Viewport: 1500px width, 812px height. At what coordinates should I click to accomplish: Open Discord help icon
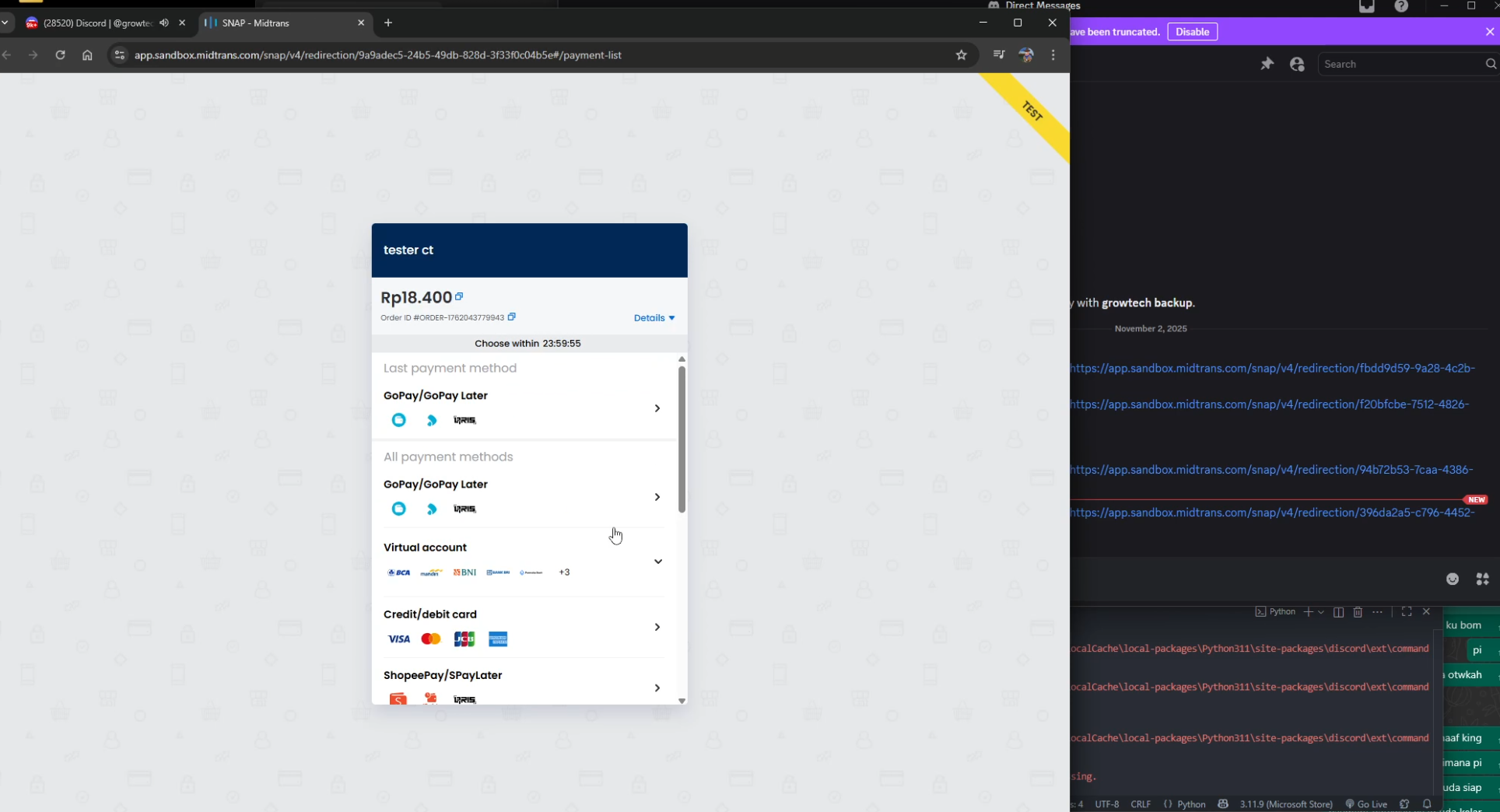pyautogui.click(x=1401, y=6)
